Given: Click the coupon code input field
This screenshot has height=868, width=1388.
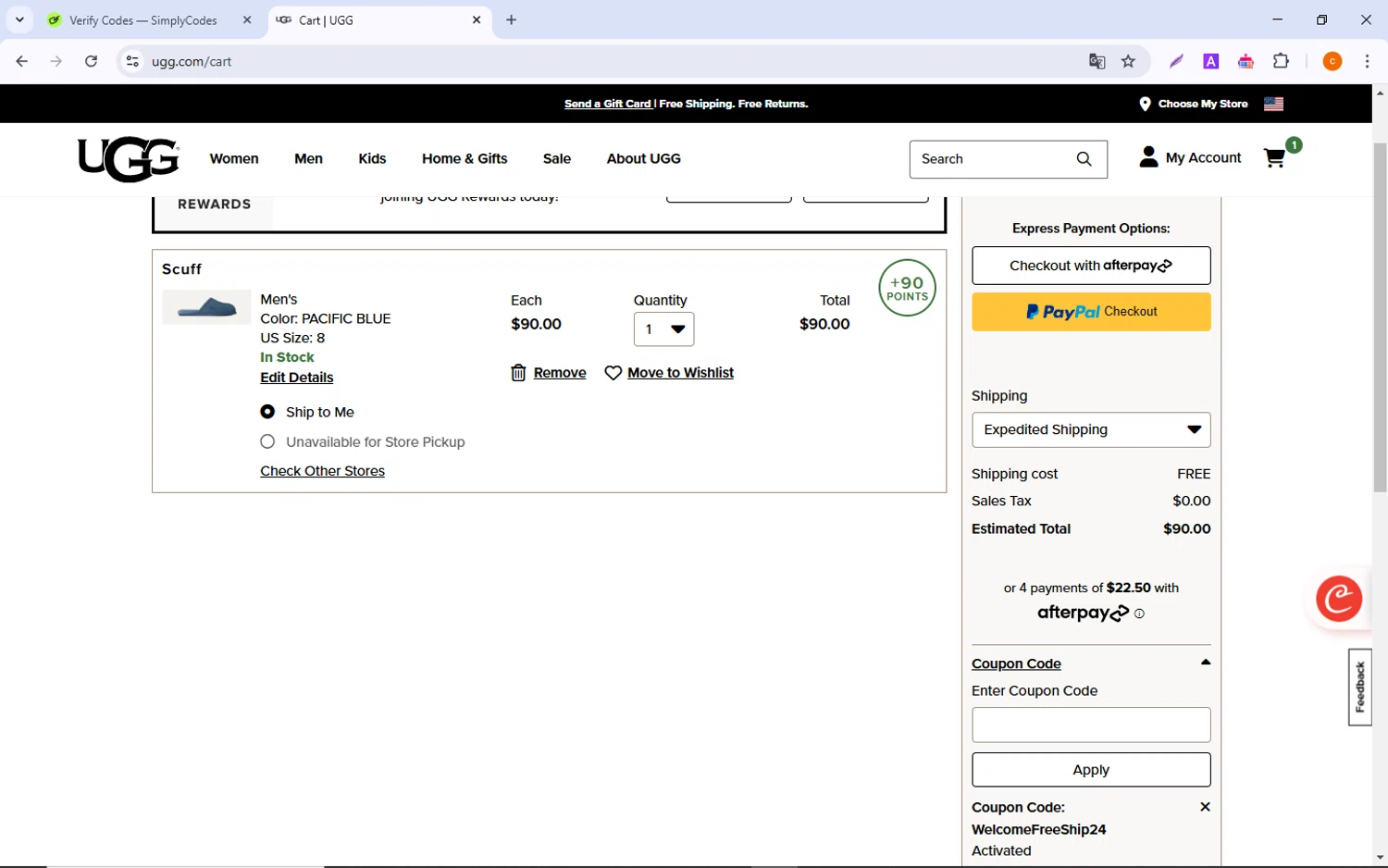Looking at the screenshot, I should [1091, 725].
